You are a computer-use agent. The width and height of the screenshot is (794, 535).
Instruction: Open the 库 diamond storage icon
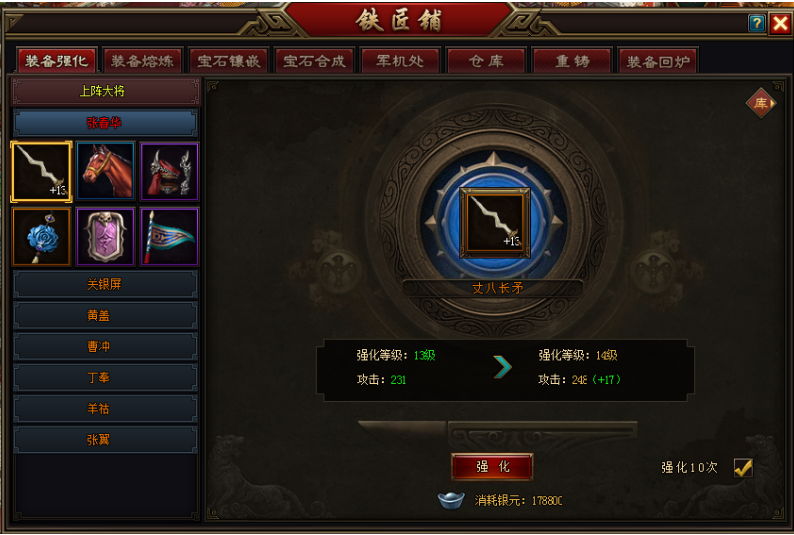tap(761, 103)
